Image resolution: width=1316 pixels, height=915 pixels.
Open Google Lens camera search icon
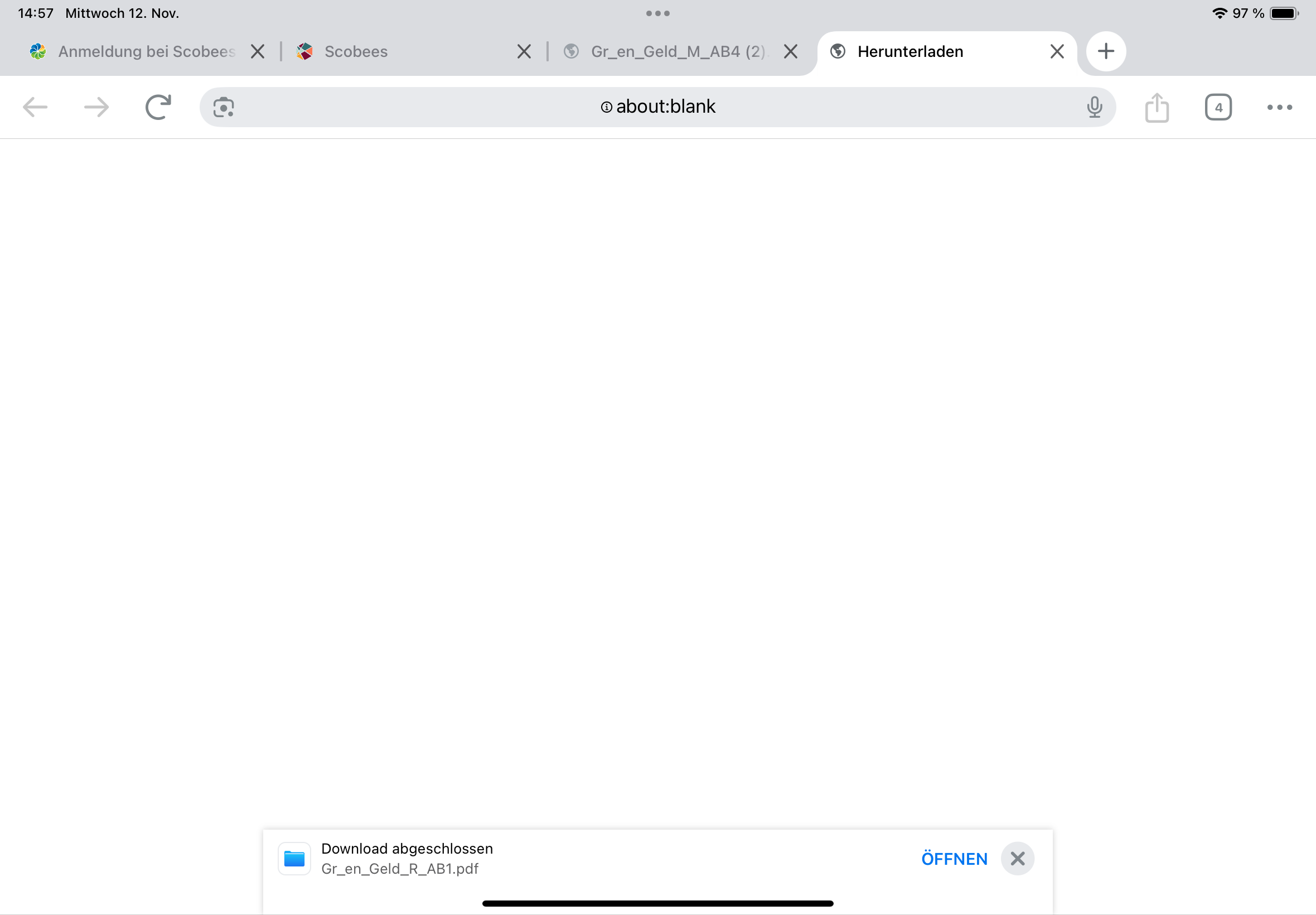click(224, 107)
